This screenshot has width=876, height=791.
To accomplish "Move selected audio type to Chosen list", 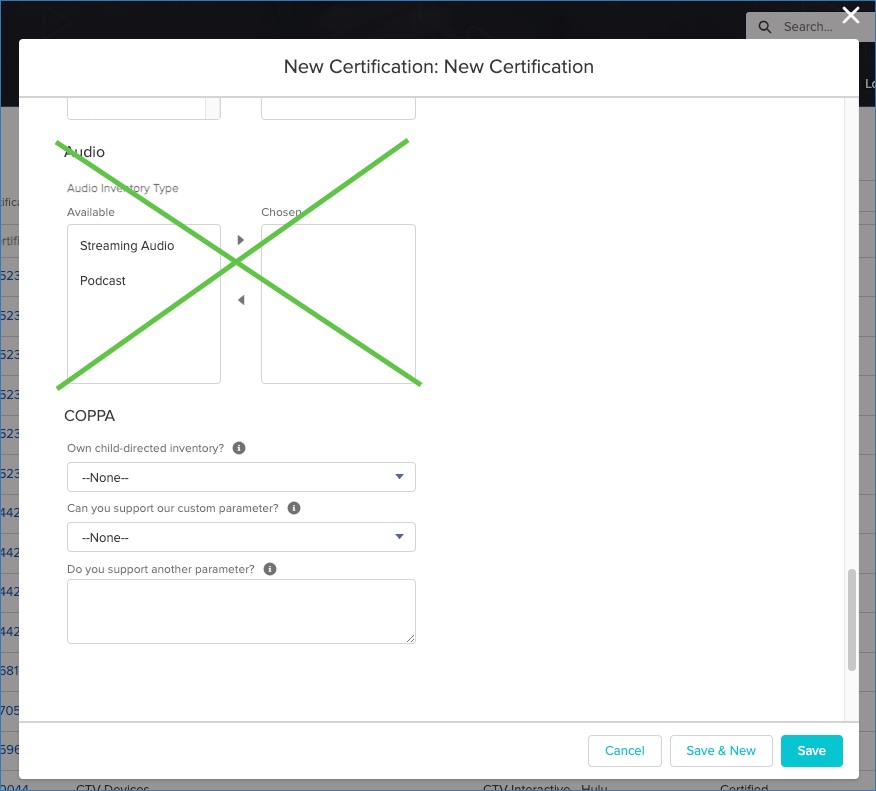I will (240, 240).
